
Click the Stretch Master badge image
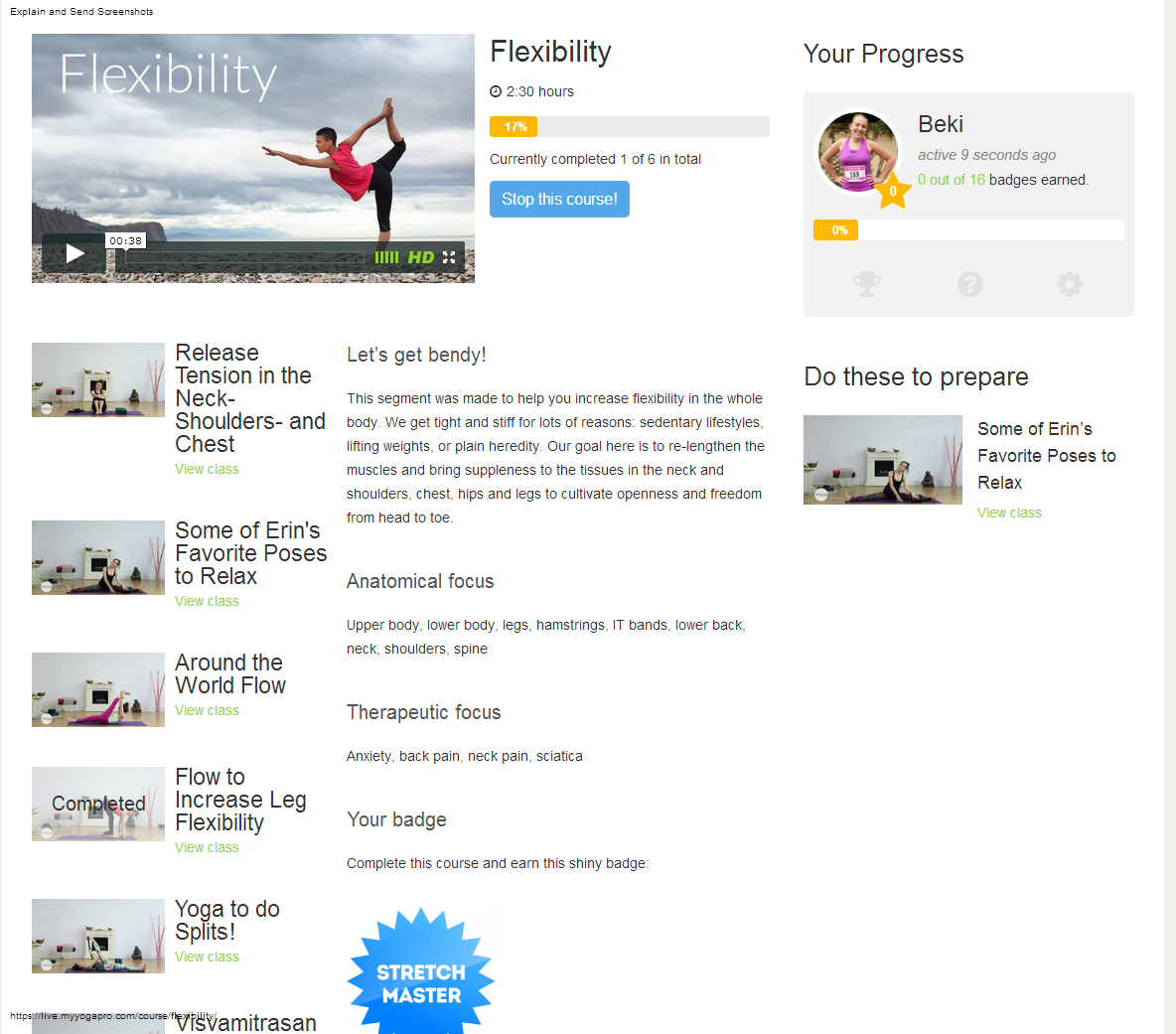point(421,971)
